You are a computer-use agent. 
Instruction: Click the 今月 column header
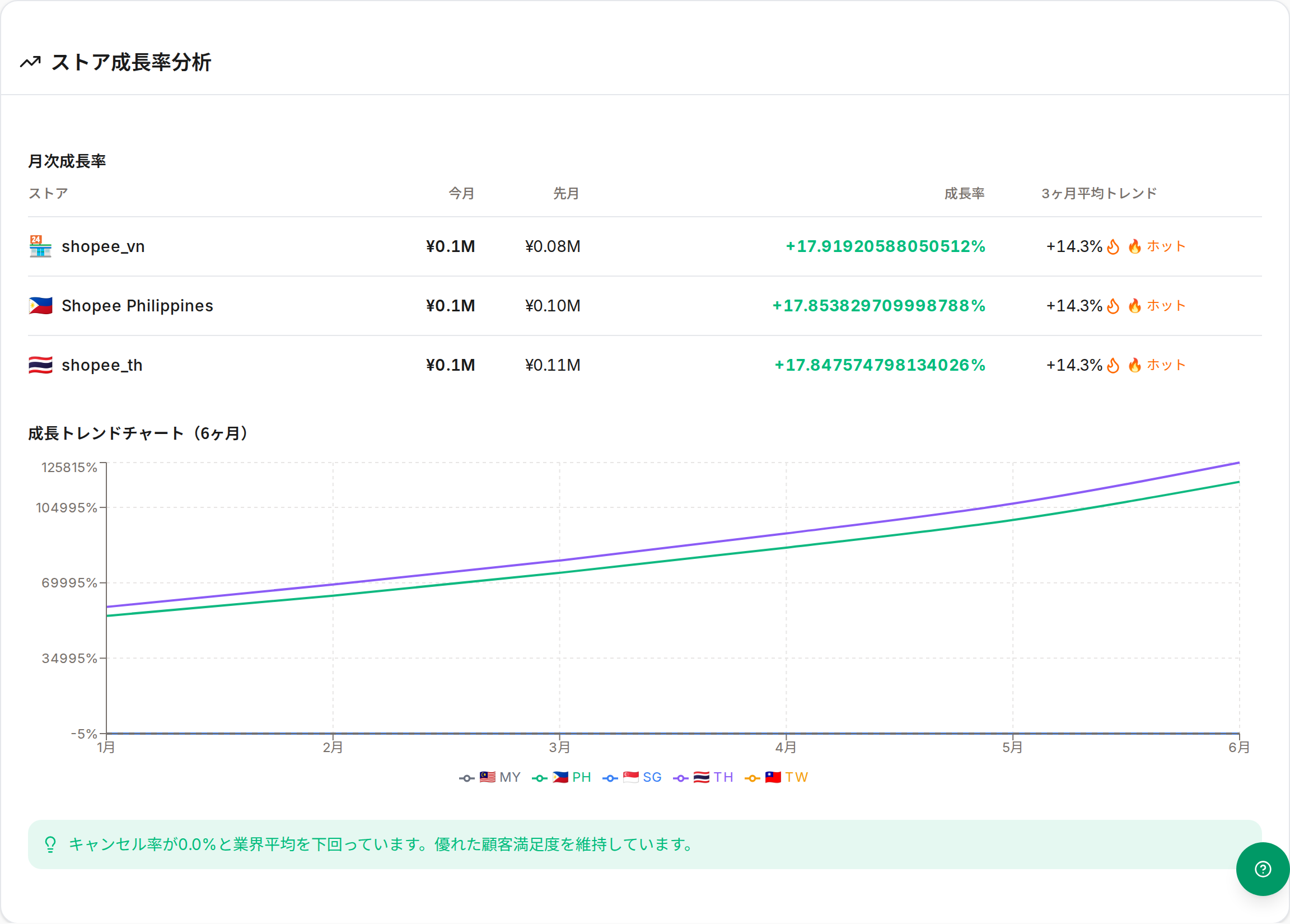[461, 193]
